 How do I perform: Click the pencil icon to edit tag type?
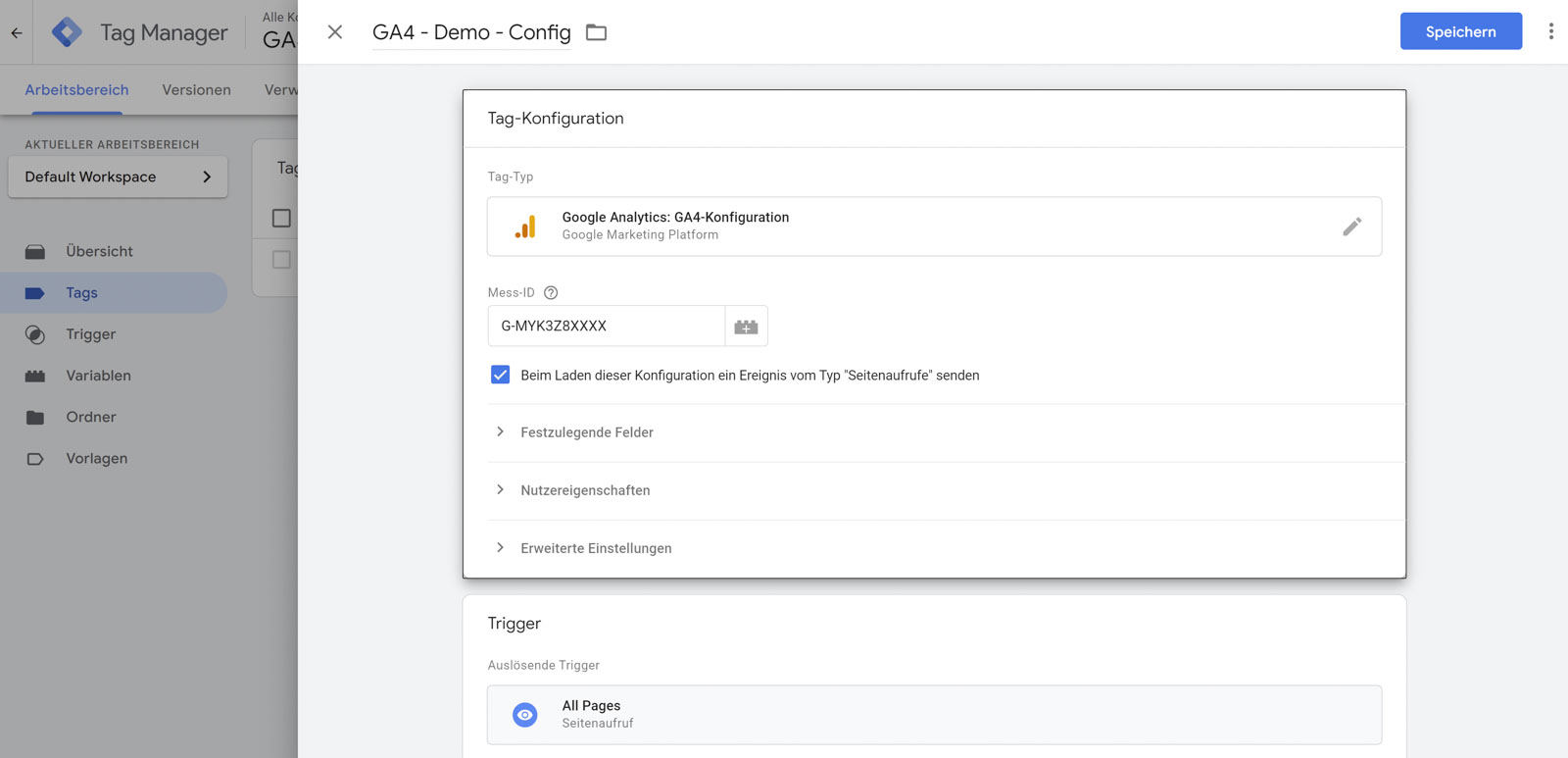(x=1351, y=227)
